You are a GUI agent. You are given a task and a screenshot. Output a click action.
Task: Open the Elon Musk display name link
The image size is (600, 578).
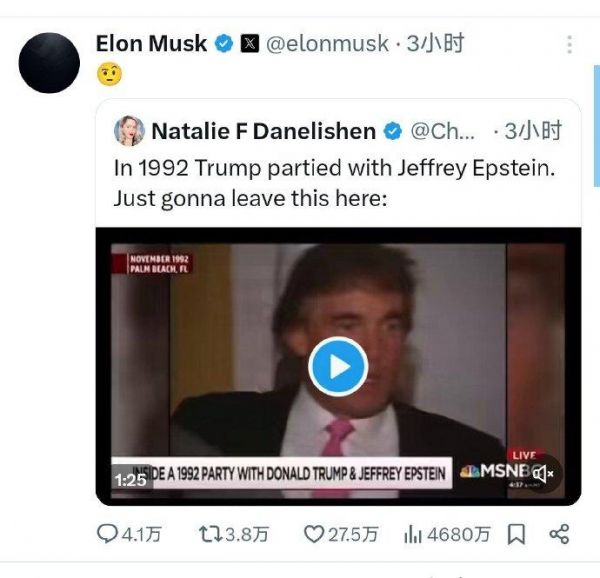[x=151, y=44]
